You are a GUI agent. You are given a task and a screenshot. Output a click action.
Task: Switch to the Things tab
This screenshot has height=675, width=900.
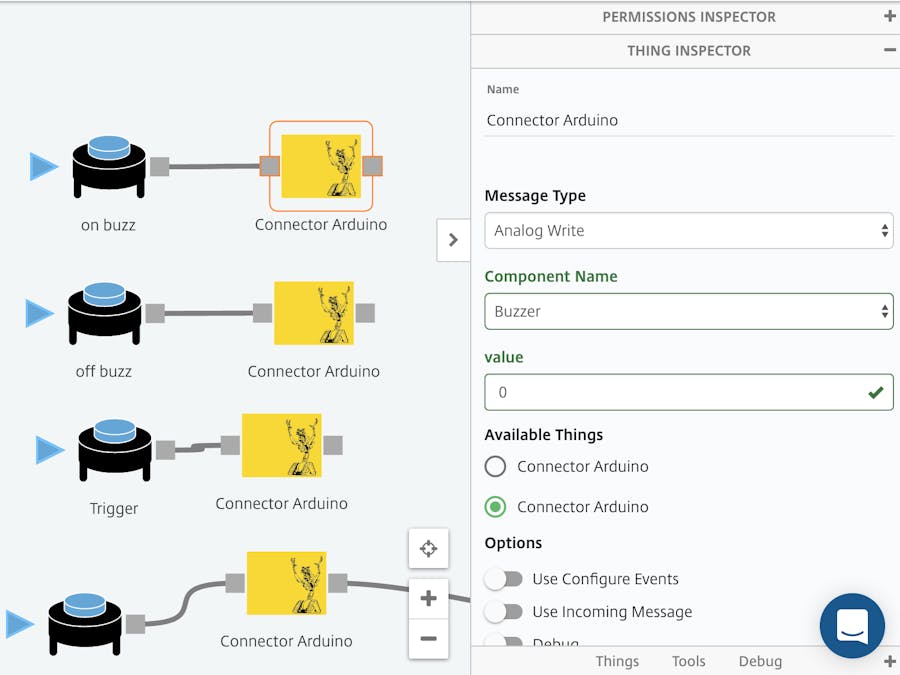(x=617, y=661)
